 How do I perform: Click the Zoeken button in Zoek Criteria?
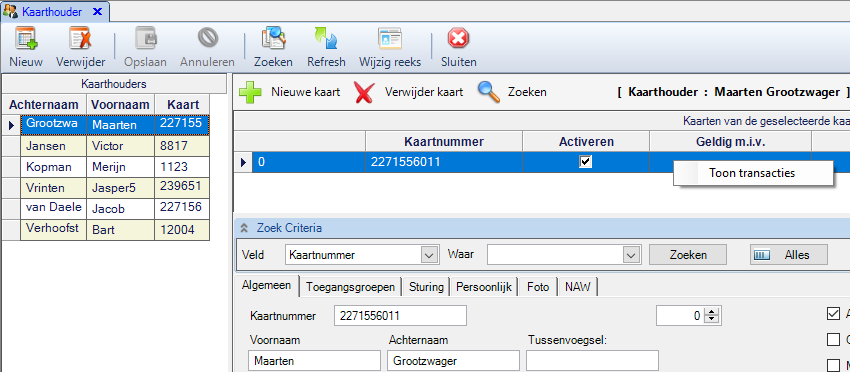(688, 254)
